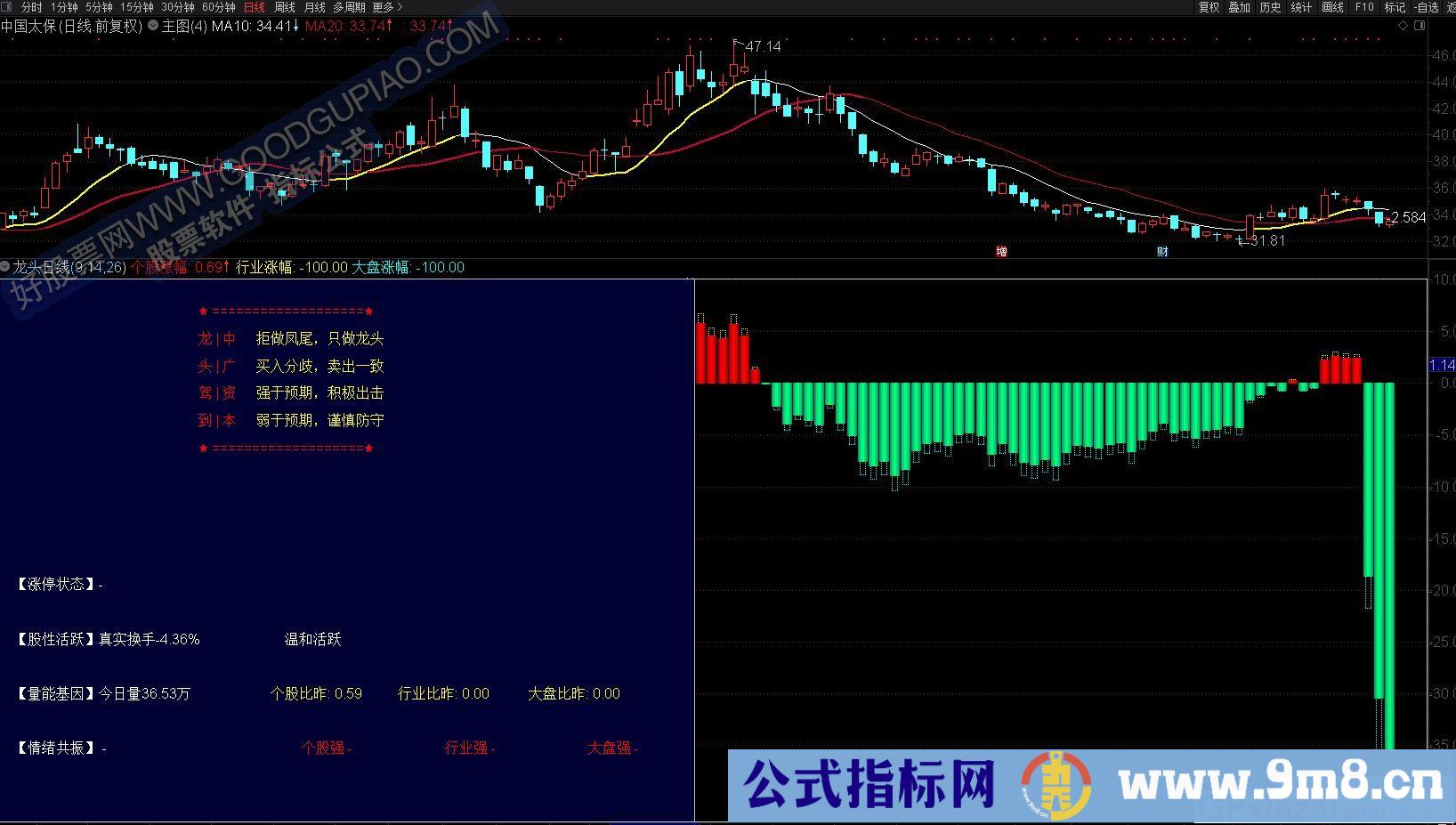1456x825 pixels.
Task: Click the 行业强 - indicator text
Action: tap(470, 748)
